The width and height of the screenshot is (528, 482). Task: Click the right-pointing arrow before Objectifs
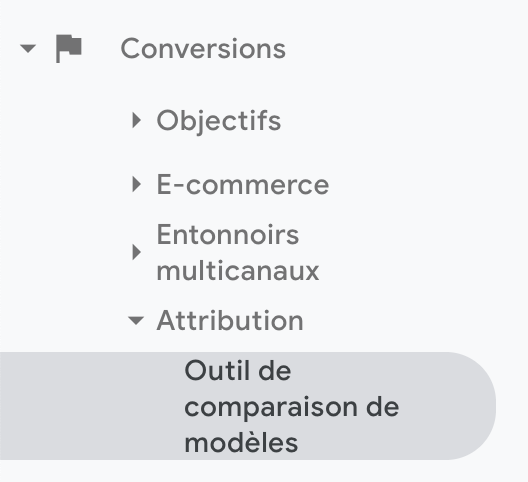tap(136, 120)
